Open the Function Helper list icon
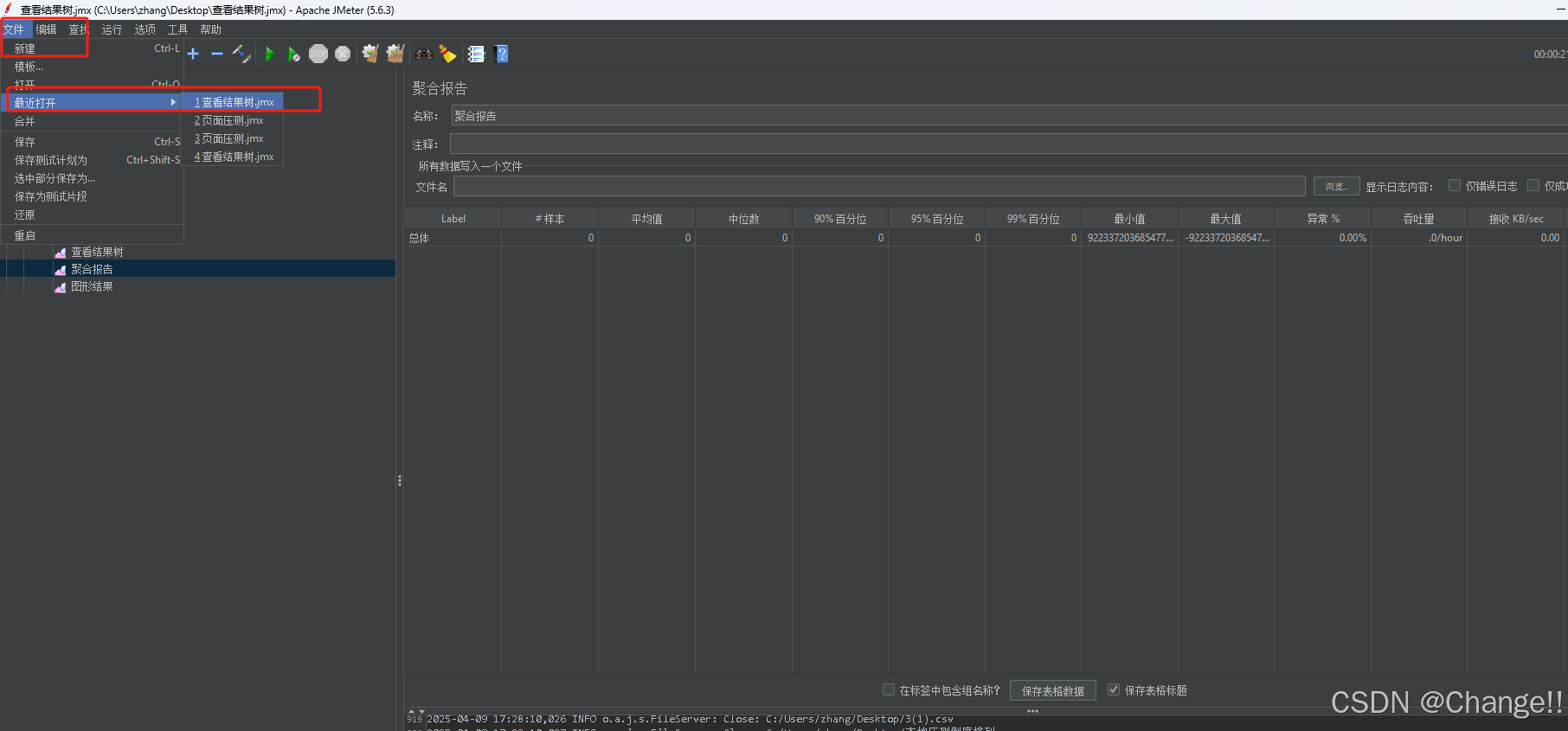This screenshot has height=731, width=1568. click(476, 54)
